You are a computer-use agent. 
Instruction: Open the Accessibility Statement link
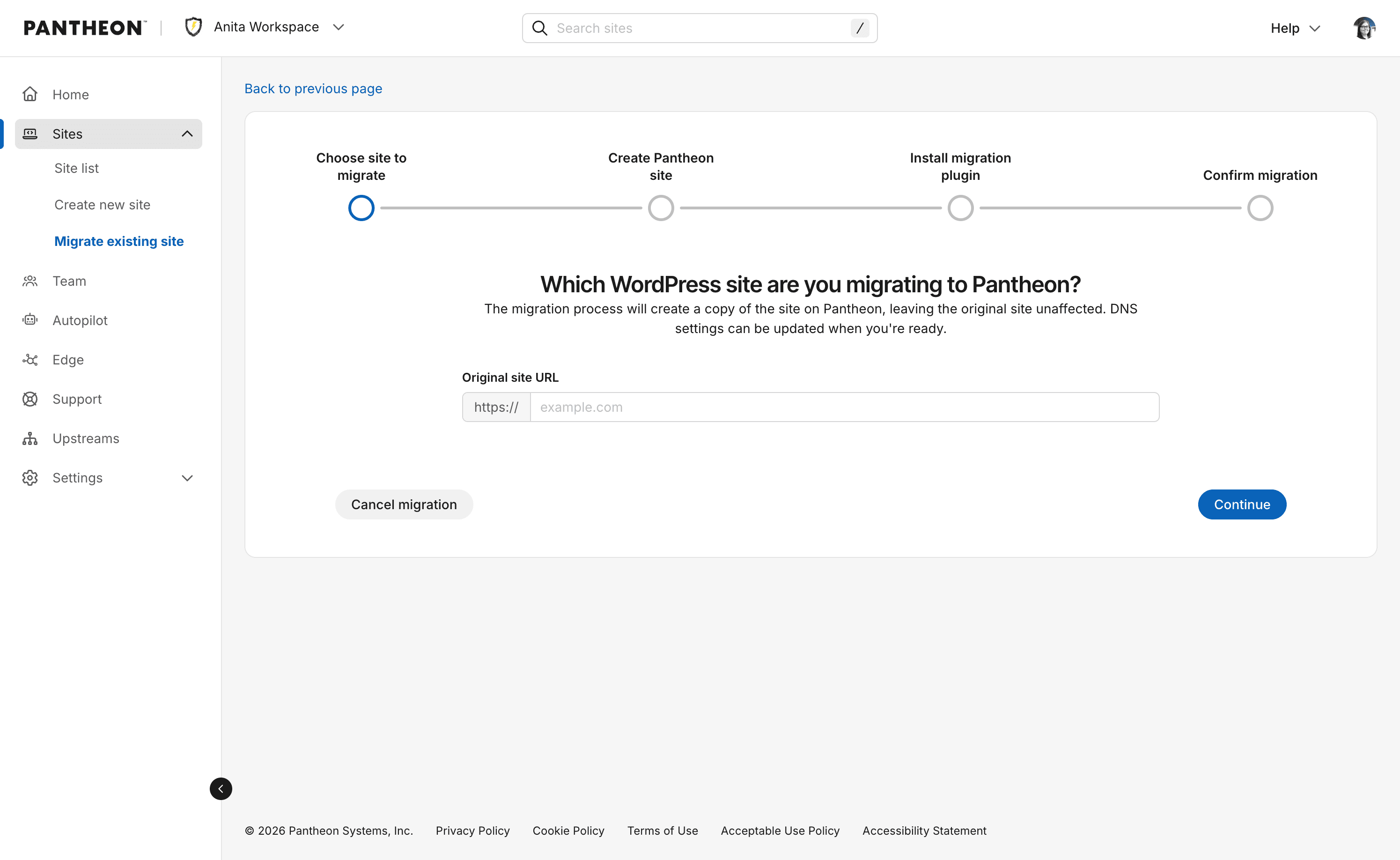[924, 830]
